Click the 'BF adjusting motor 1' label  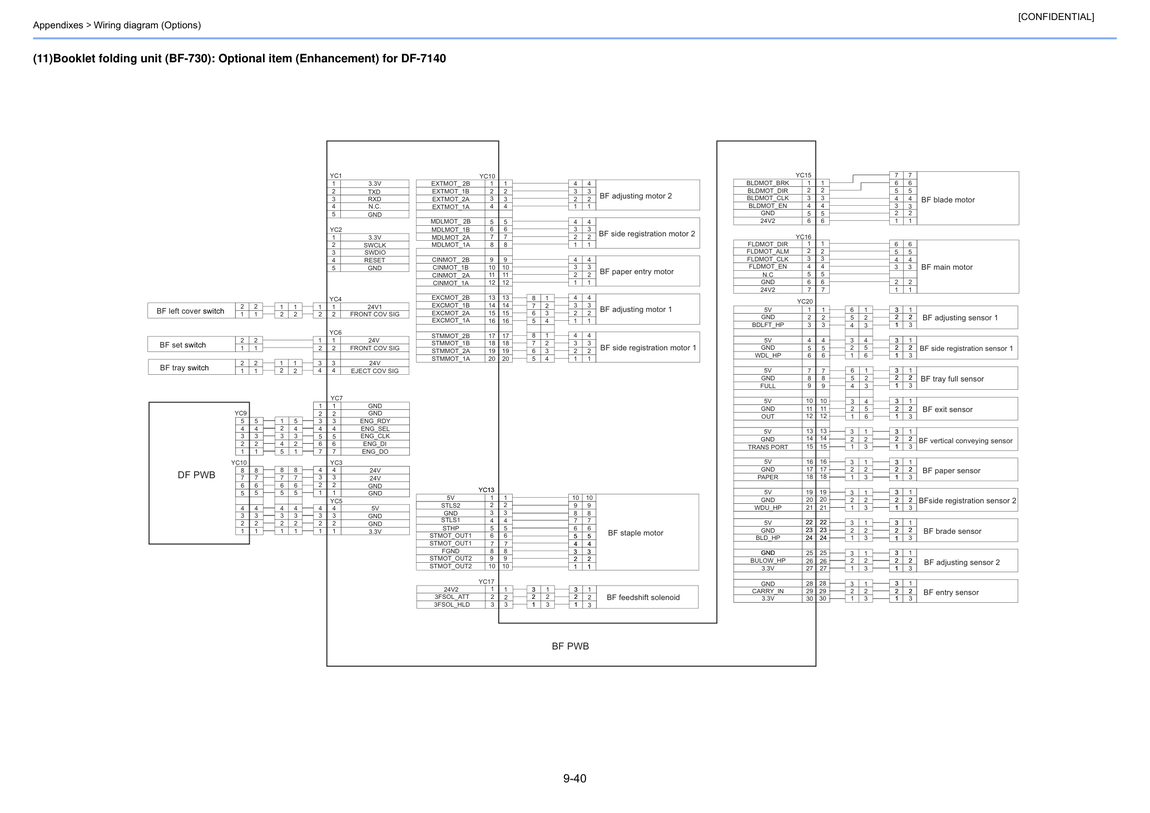pos(636,309)
